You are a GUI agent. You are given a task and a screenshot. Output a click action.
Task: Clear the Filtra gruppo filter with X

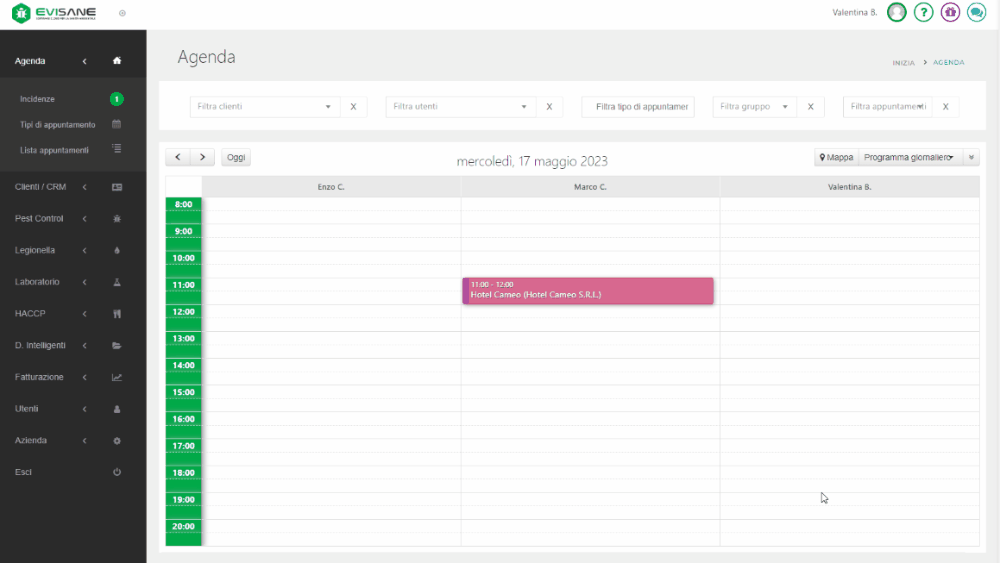(810, 106)
